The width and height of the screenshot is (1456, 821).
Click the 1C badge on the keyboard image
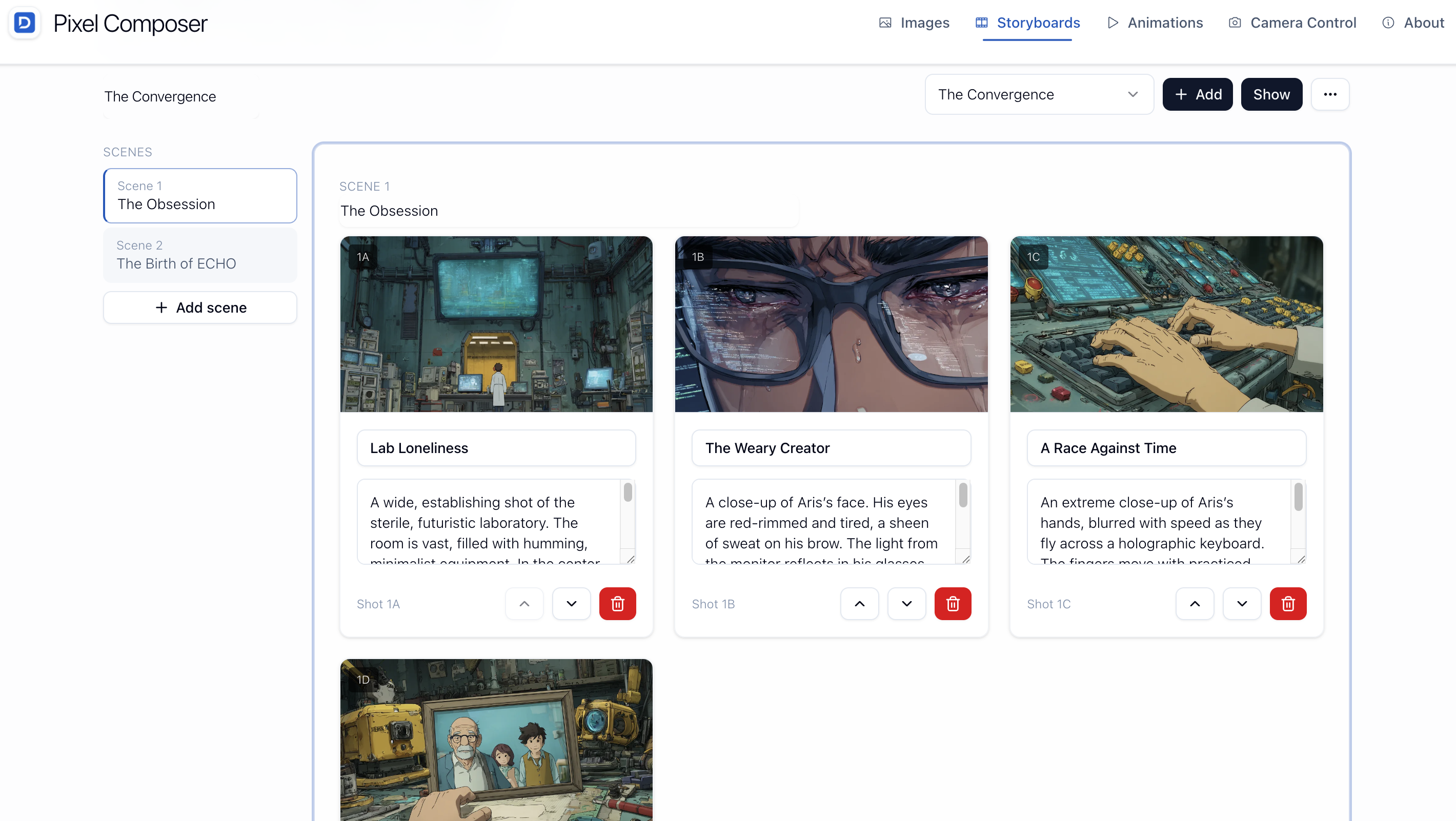click(x=1033, y=257)
